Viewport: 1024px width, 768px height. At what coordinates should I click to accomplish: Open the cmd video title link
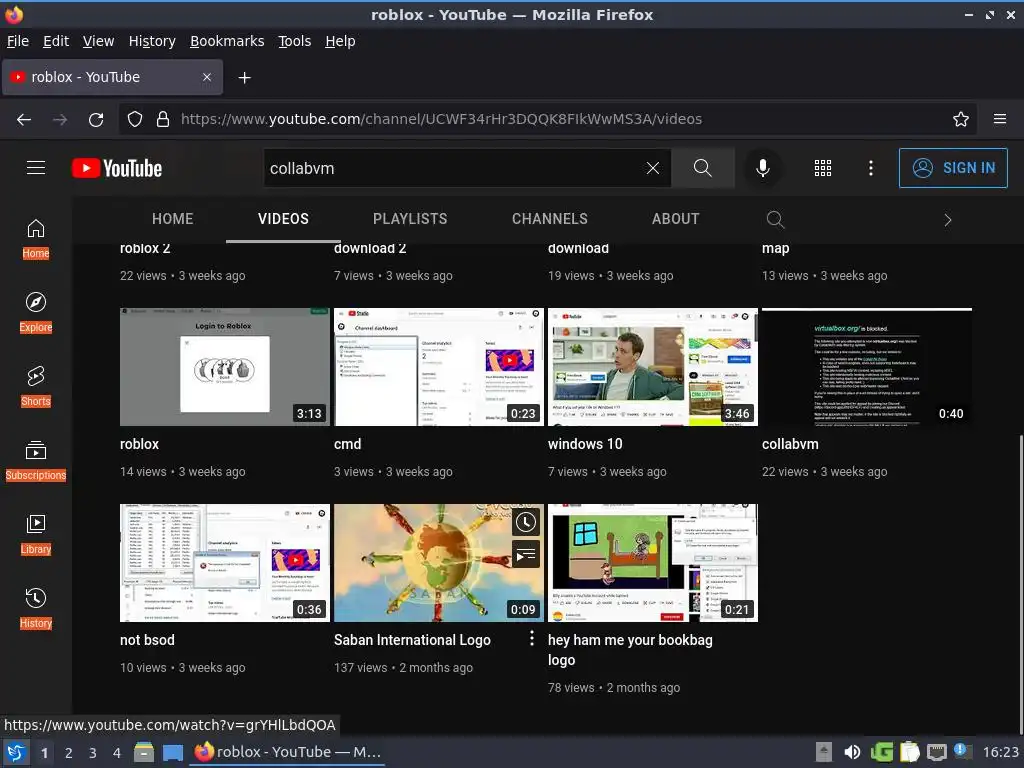pos(347,444)
